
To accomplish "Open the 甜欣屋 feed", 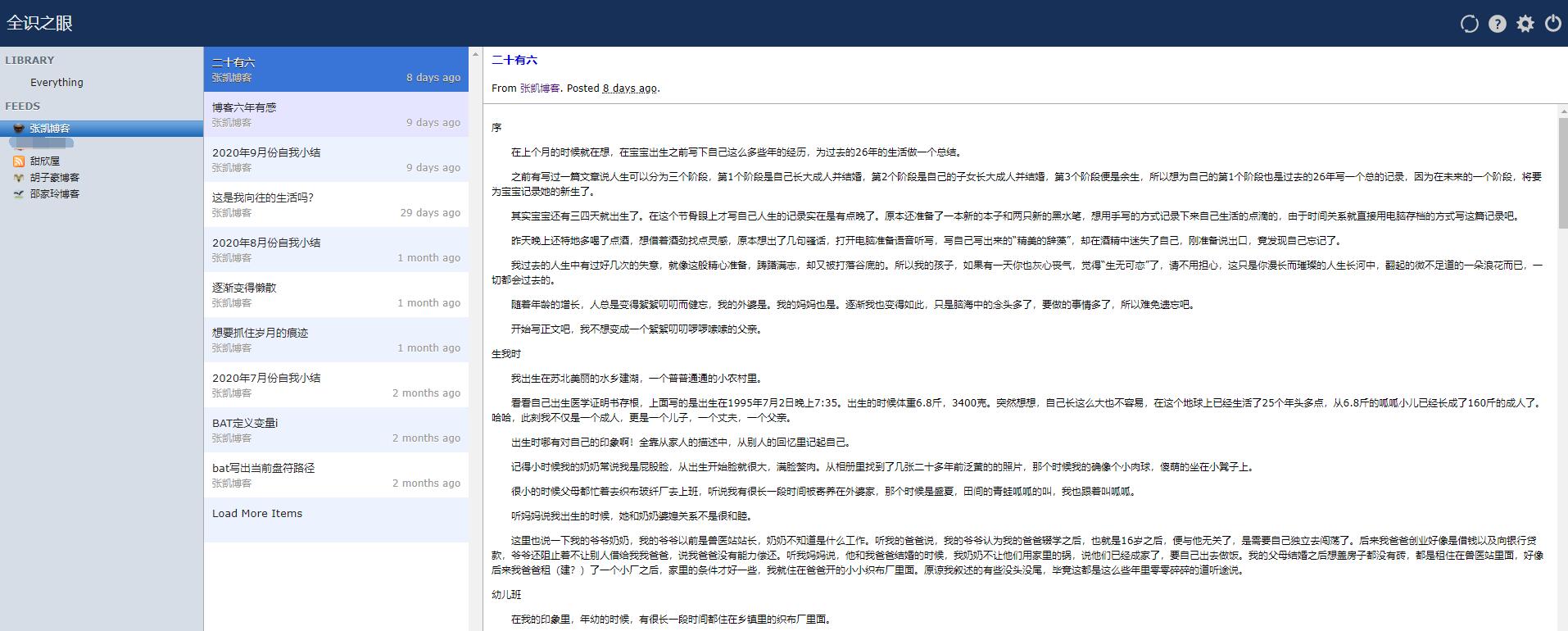I will coord(45,161).
